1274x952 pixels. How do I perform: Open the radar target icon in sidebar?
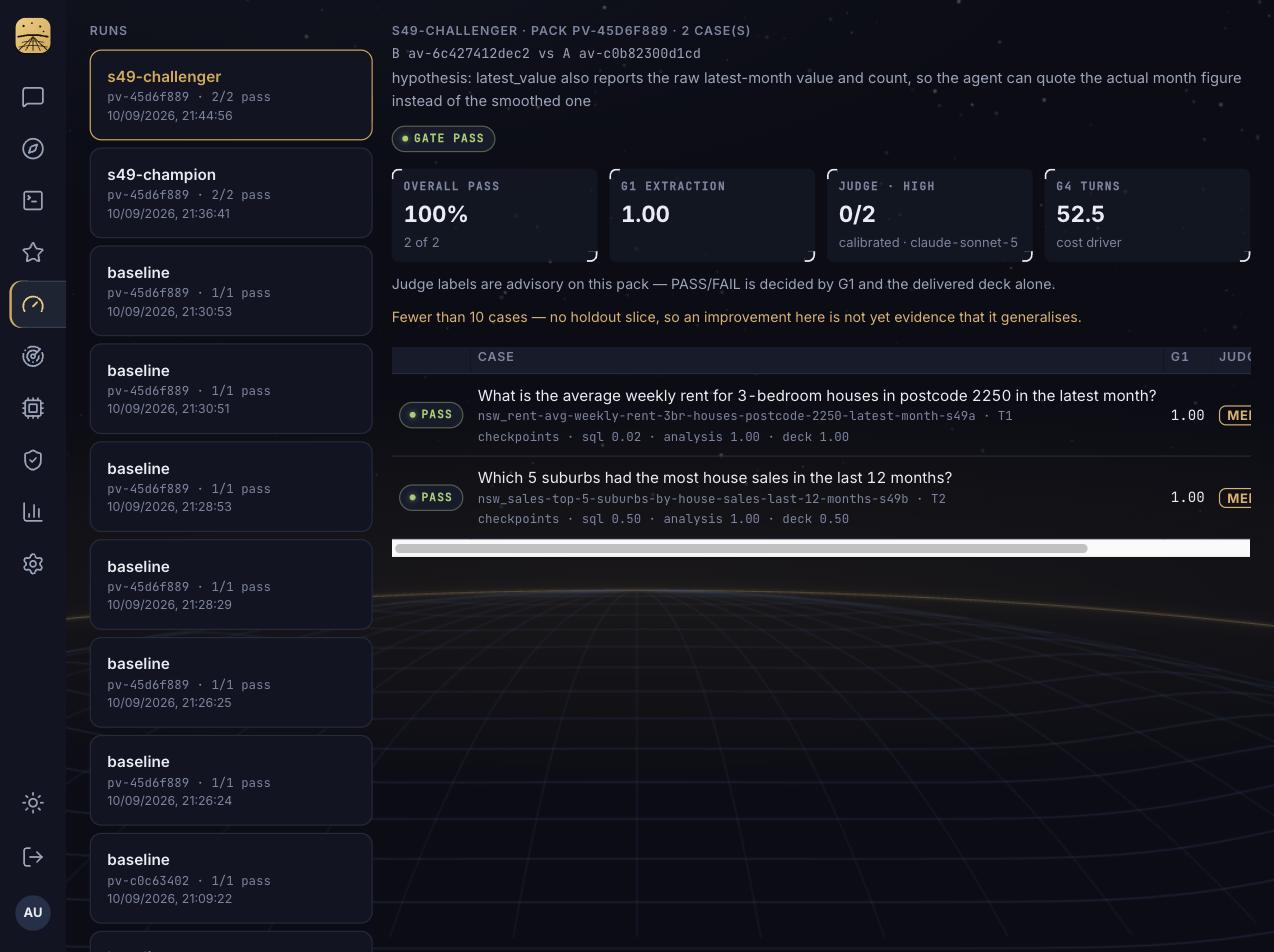tap(33, 357)
